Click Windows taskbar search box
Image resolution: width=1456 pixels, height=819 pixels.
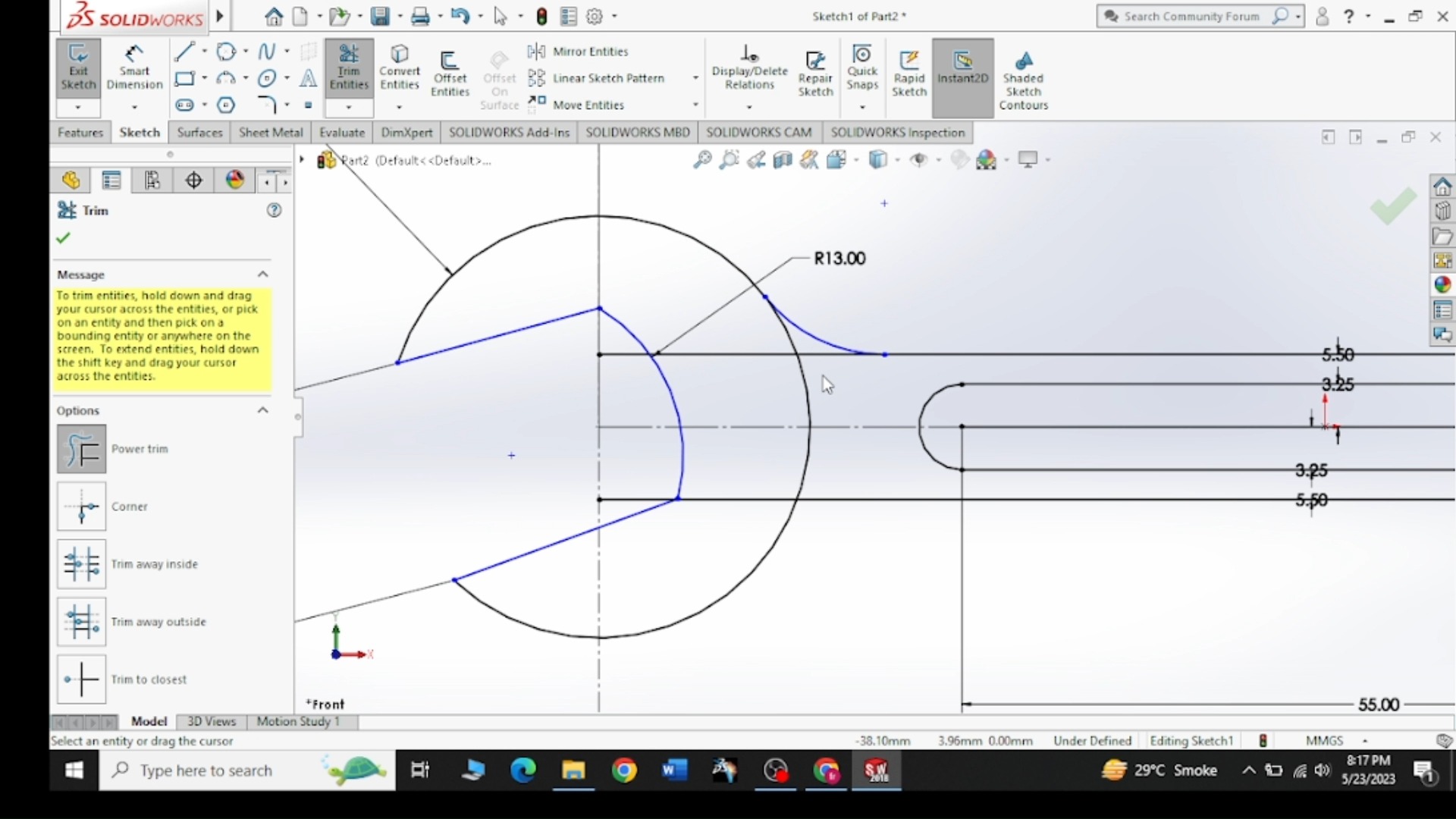pos(247,771)
